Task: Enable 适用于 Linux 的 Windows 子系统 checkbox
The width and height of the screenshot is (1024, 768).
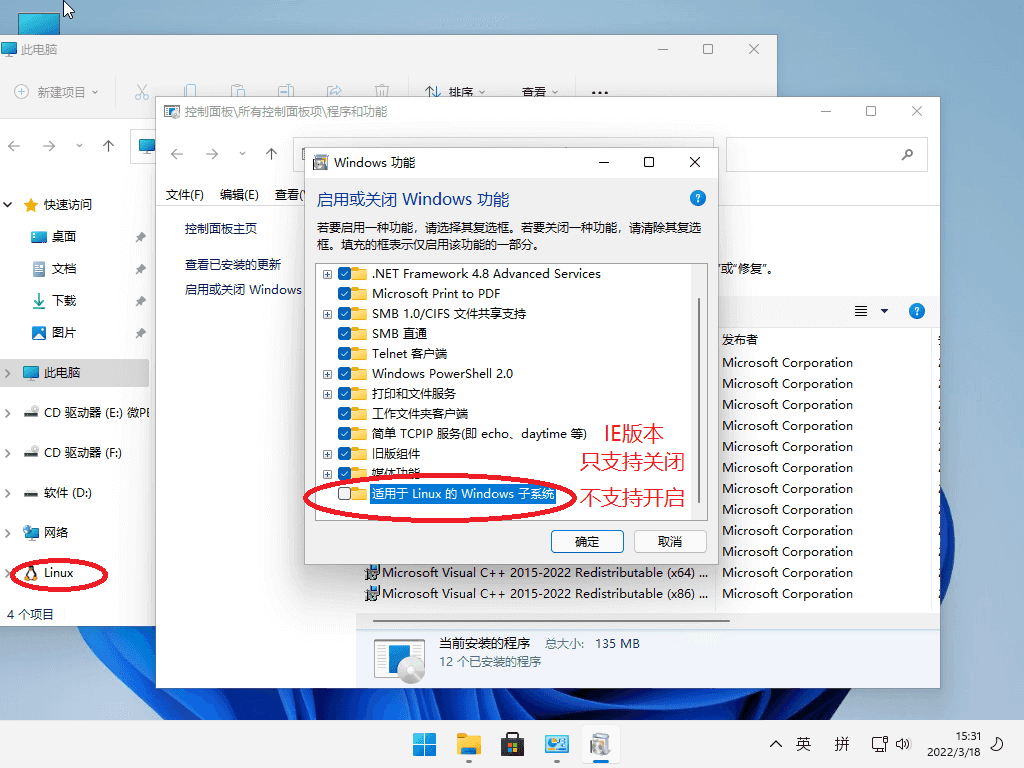Action: [345, 493]
